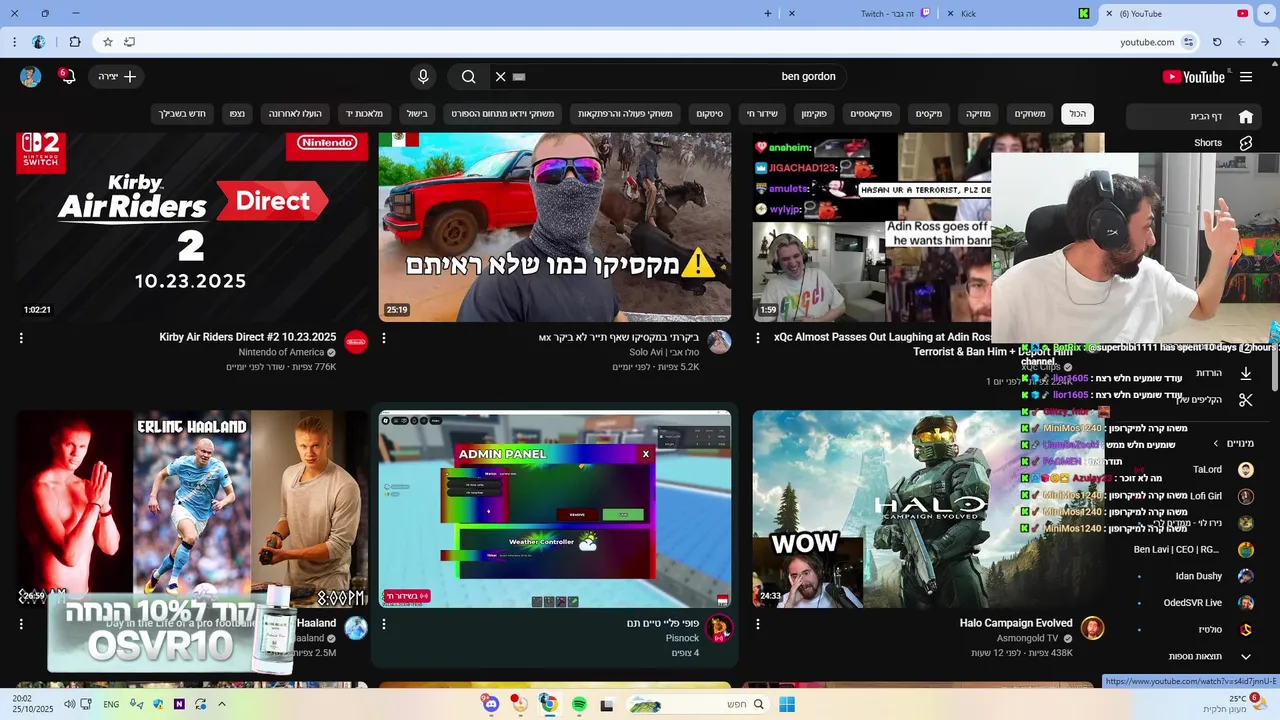Open the Halo Campaign Evolved thumbnail
The width and height of the screenshot is (1280, 720).
coord(928,509)
